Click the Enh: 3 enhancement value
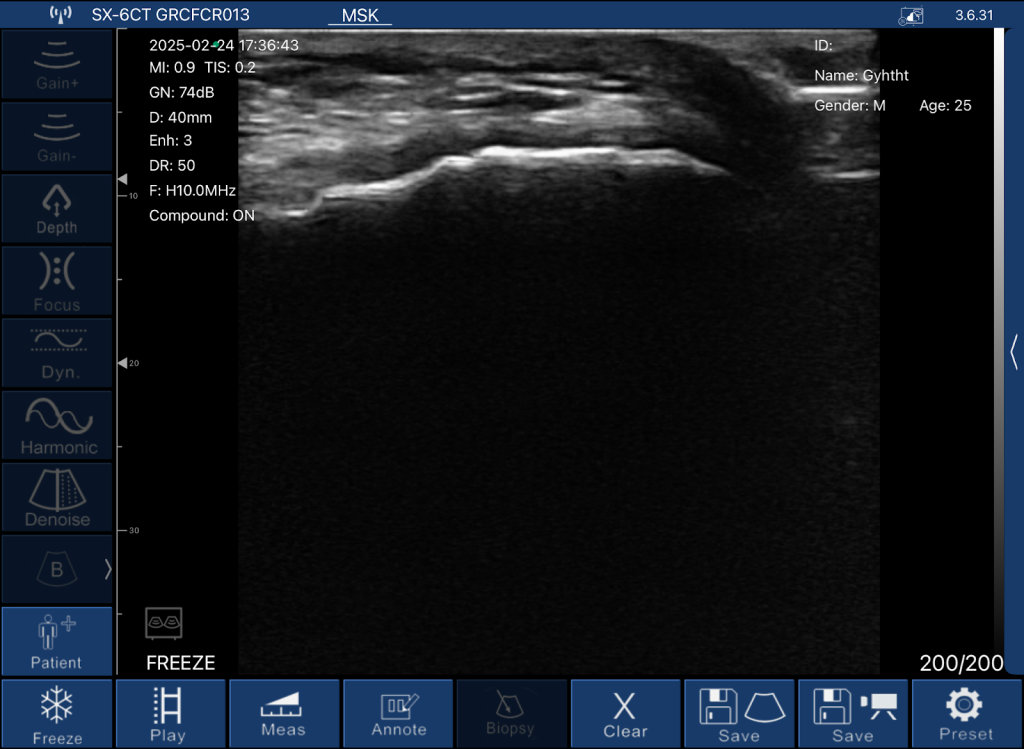Screen dimensions: 1024x749 (170, 140)
